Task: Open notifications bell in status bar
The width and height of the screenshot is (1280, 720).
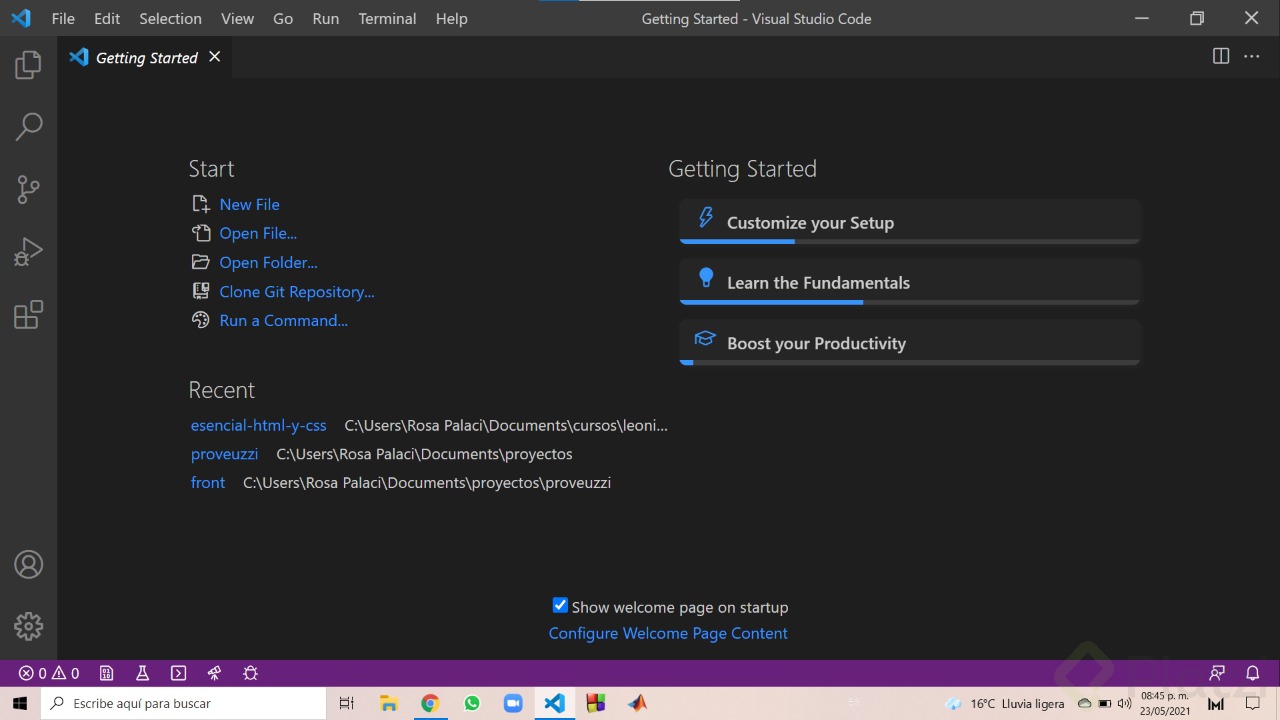Action: tap(1252, 673)
